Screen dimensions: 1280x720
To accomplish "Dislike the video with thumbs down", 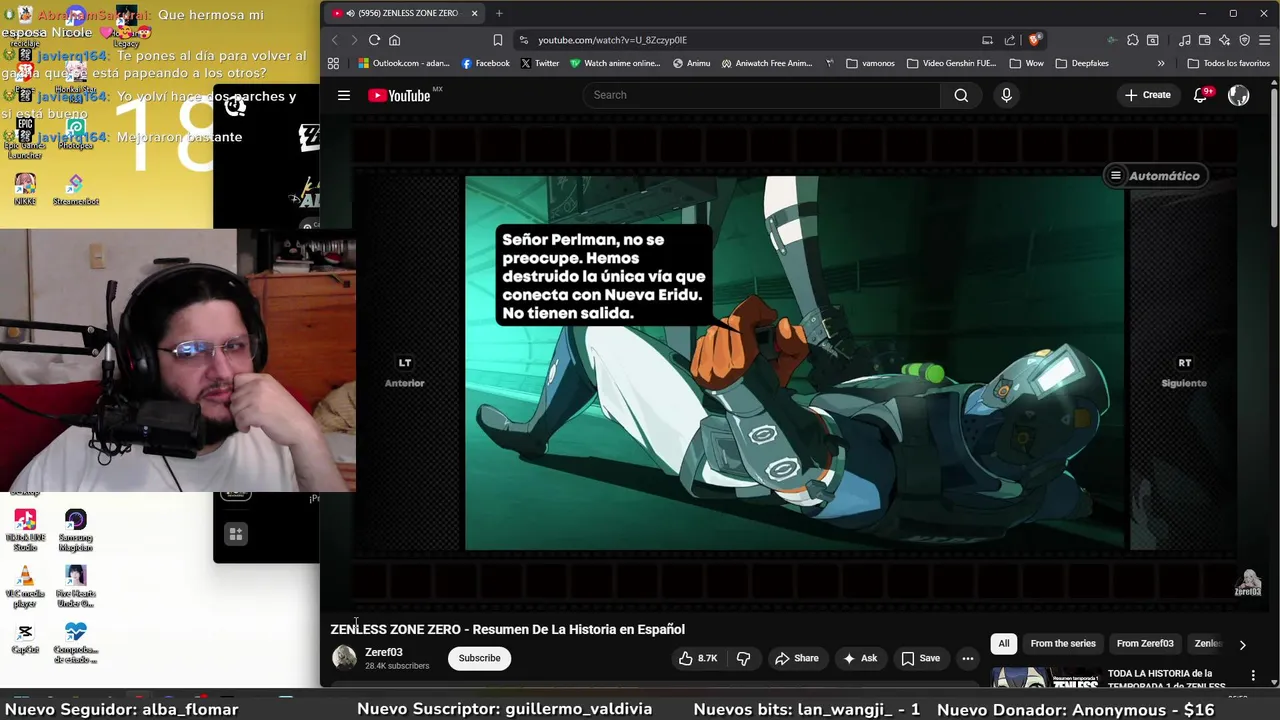I will click(743, 658).
